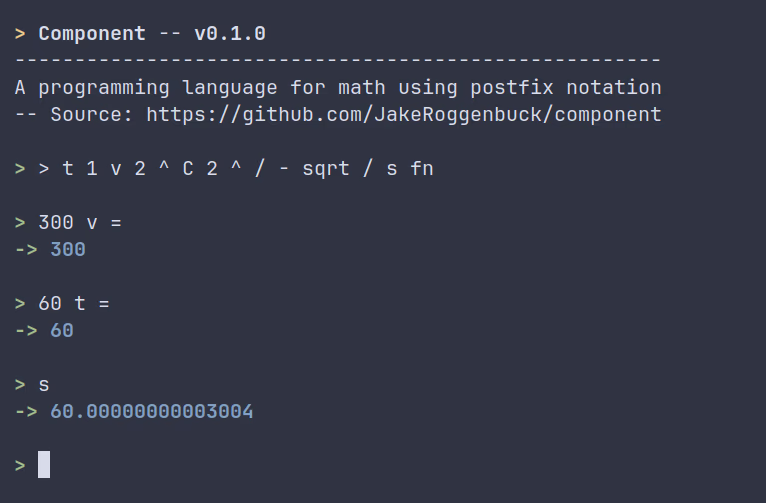Click the lone "s" command entry
The width and height of the screenshot is (766, 503).
[44, 384]
